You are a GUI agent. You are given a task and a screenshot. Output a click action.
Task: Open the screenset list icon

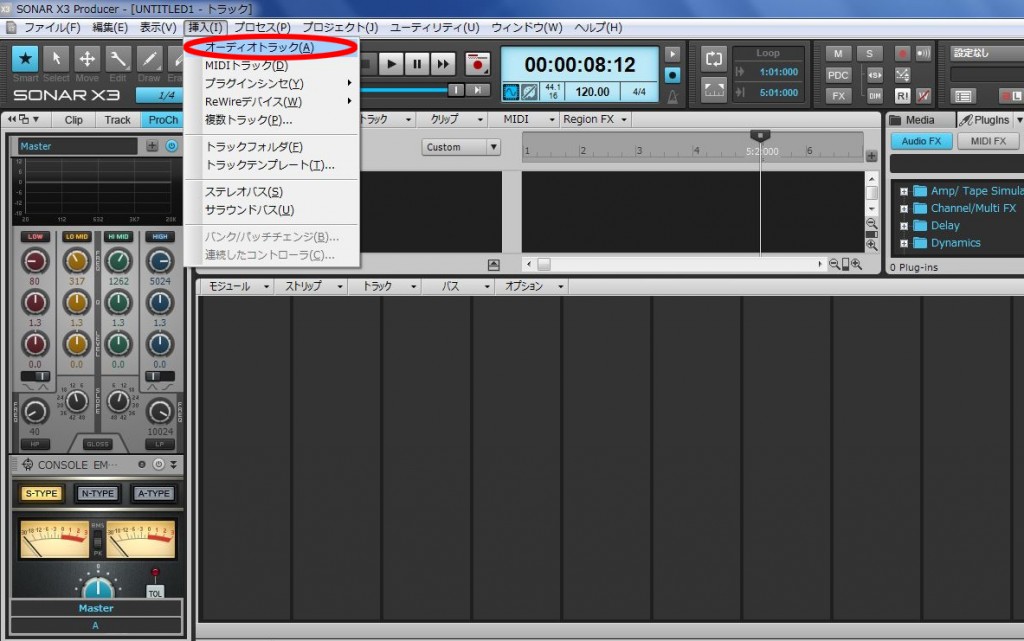tap(963, 96)
